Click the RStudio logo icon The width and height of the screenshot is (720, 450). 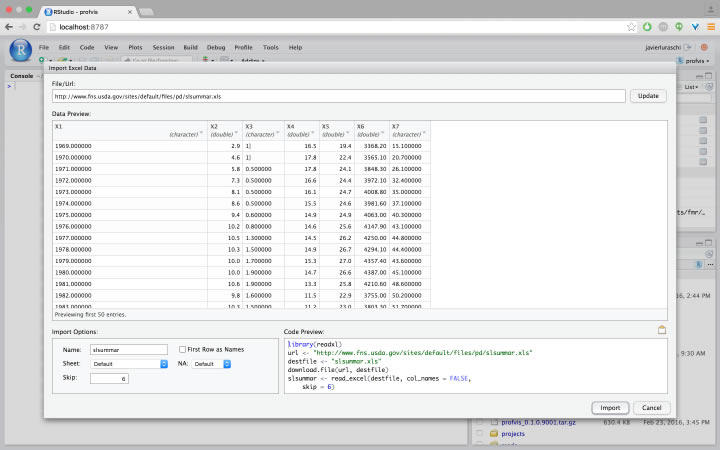[x=19, y=50]
